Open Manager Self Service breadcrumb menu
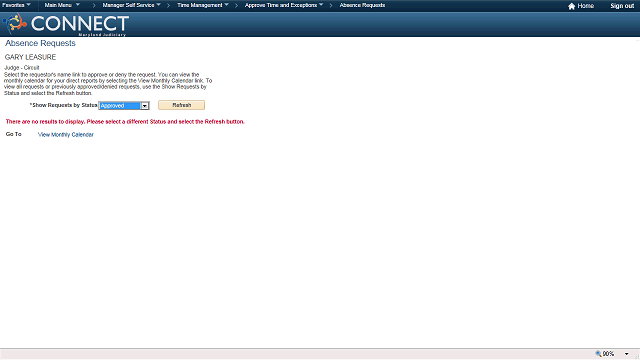The image size is (640, 360). pos(131,5)
